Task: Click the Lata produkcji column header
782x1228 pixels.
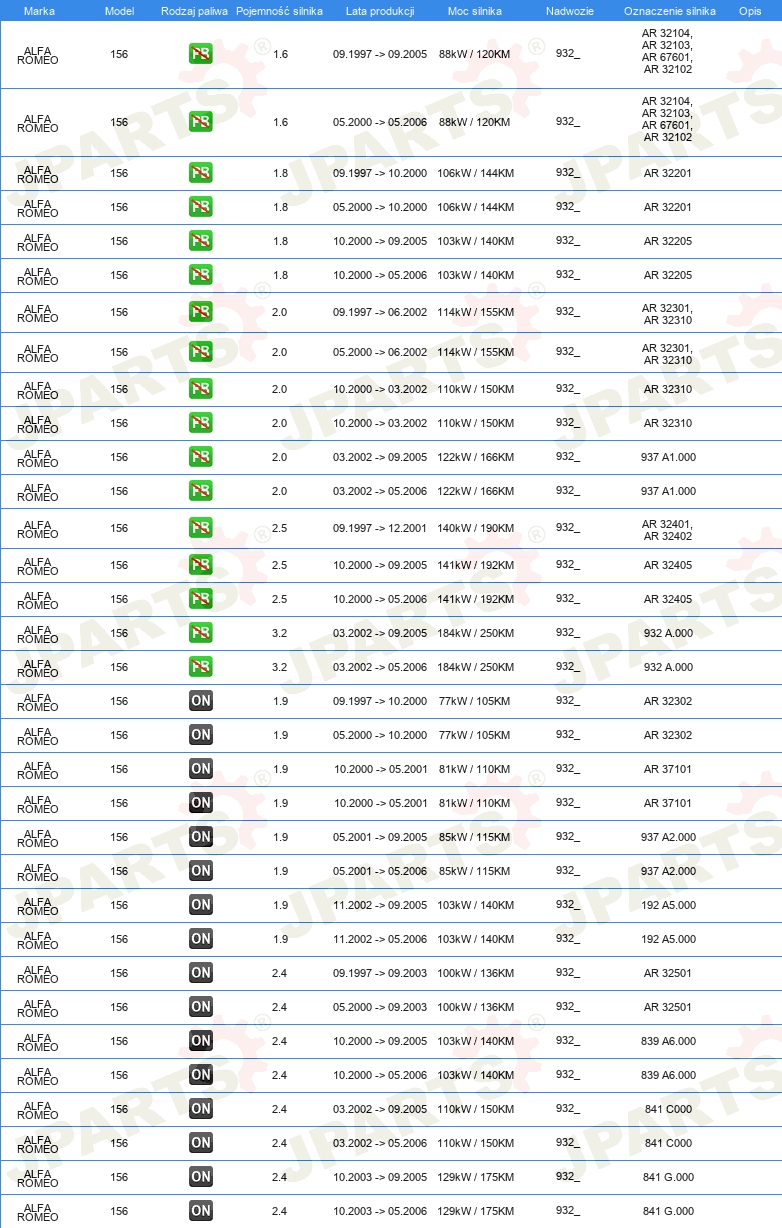Action: [380, 10]
